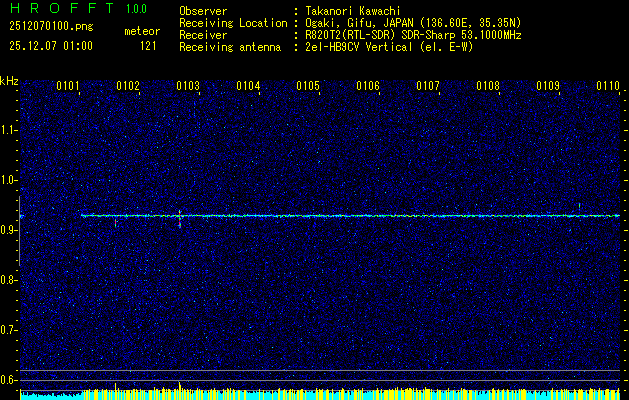Click the kHz axis unit label

[x=9, y=81]
